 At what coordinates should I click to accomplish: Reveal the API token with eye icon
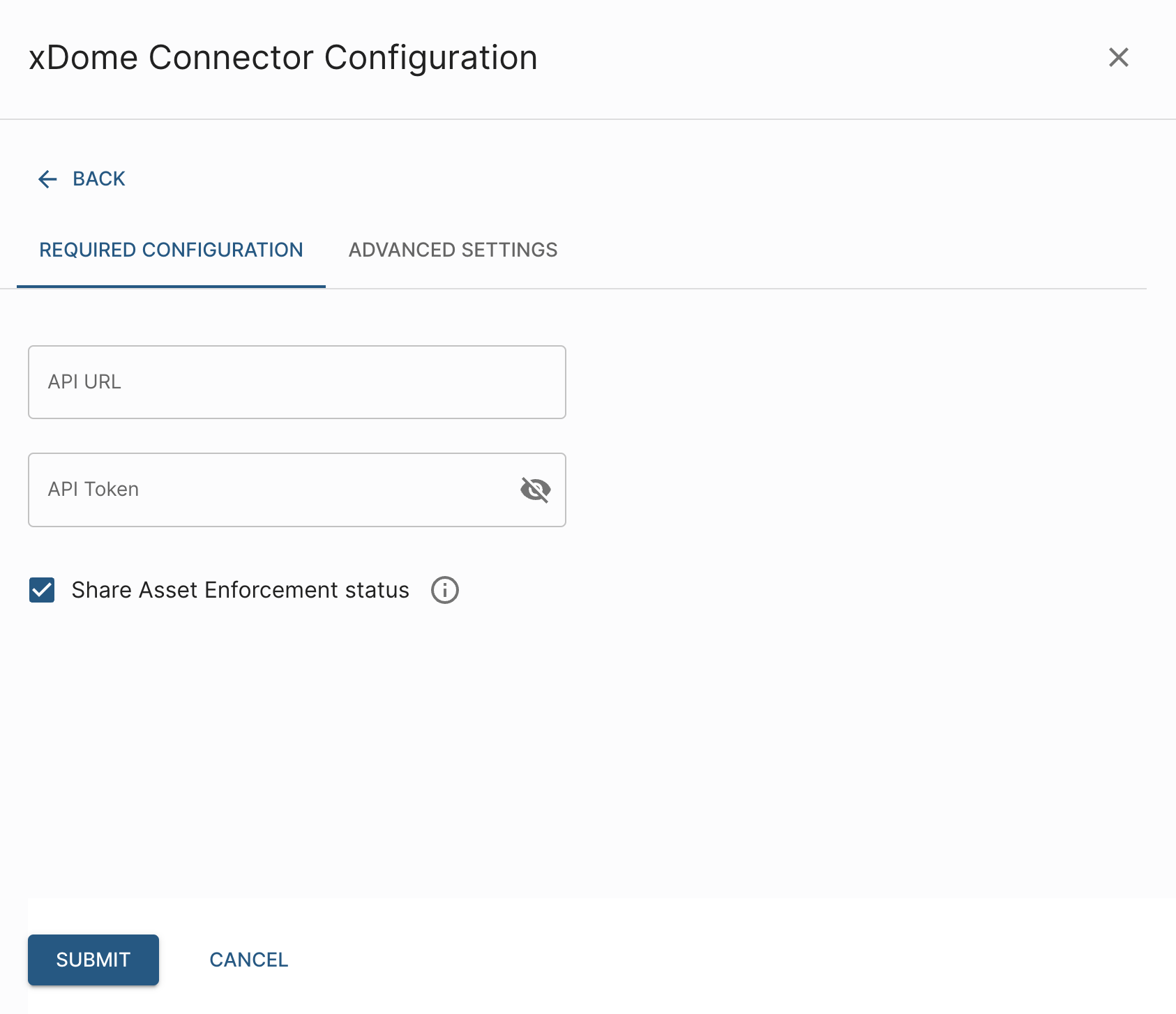535,490
